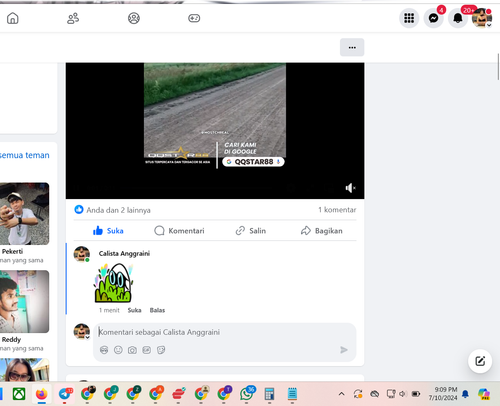The width and height of the screenshot is (500, 406).
Task: Like the comment via Suka link
Action: point(134,310)
